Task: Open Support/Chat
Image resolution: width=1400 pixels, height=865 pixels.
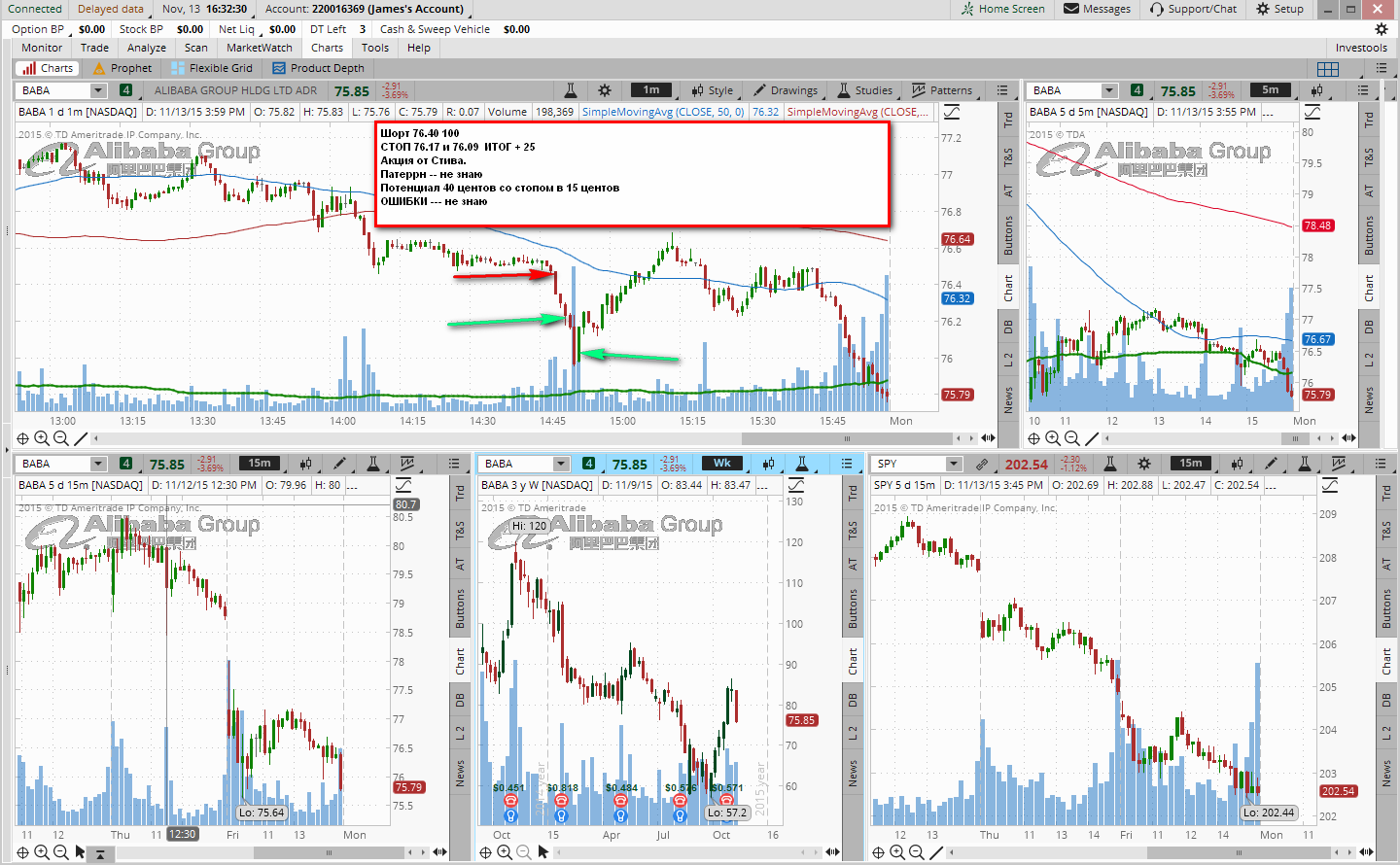Action: click(1193, 9)
